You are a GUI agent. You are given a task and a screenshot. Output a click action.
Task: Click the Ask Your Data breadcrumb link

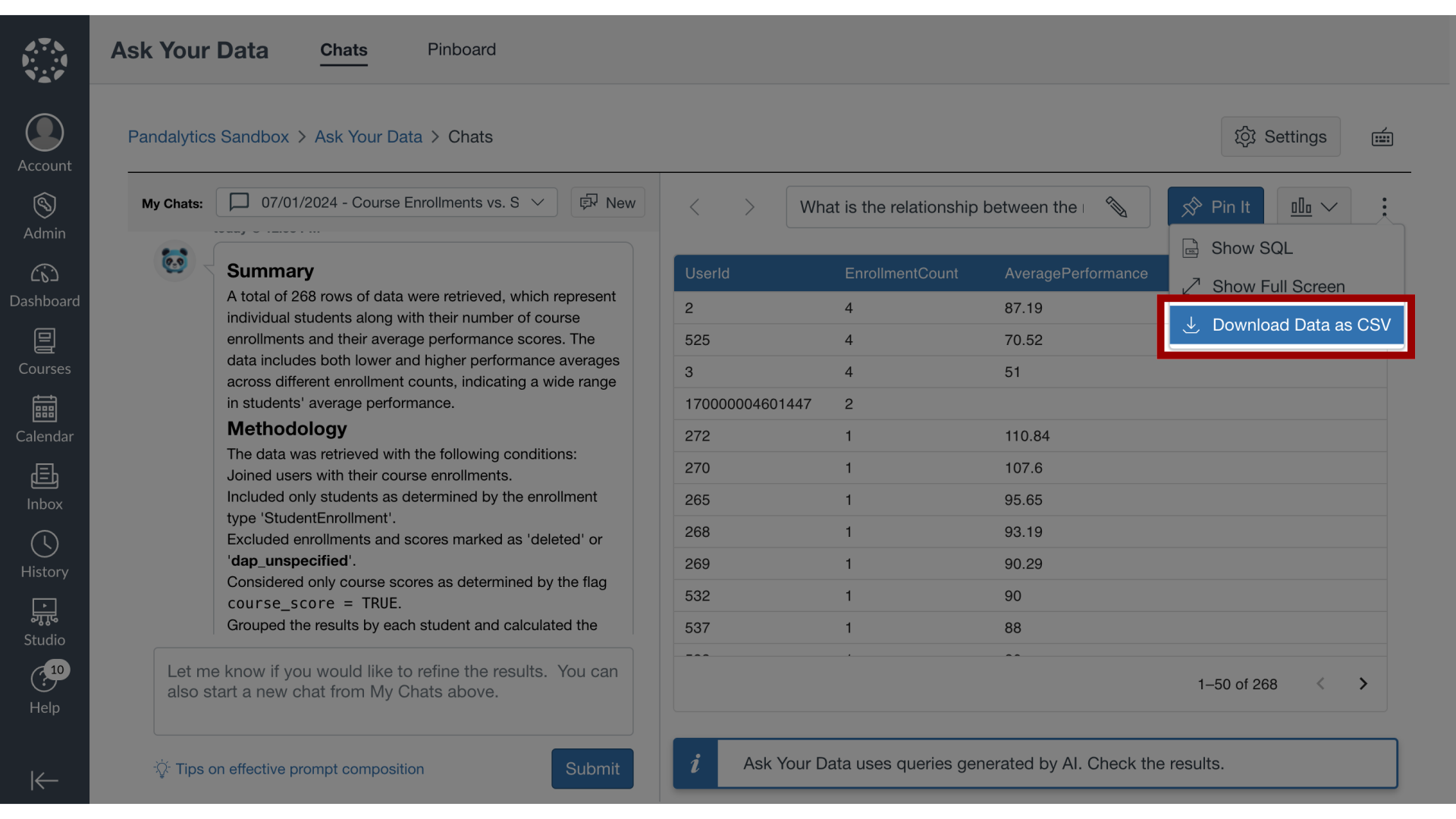point(368,136)
